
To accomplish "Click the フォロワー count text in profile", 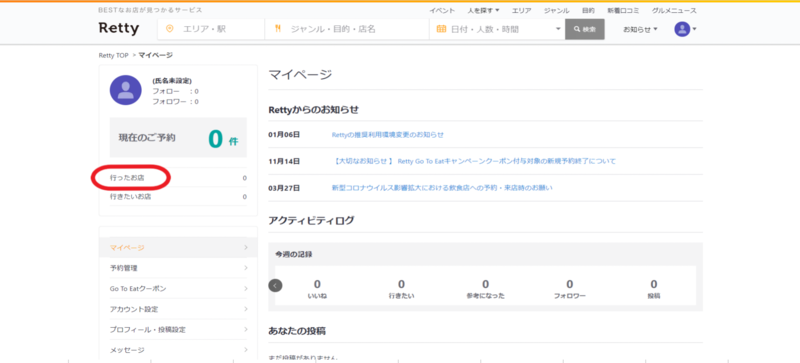I will tap(176, 102).
